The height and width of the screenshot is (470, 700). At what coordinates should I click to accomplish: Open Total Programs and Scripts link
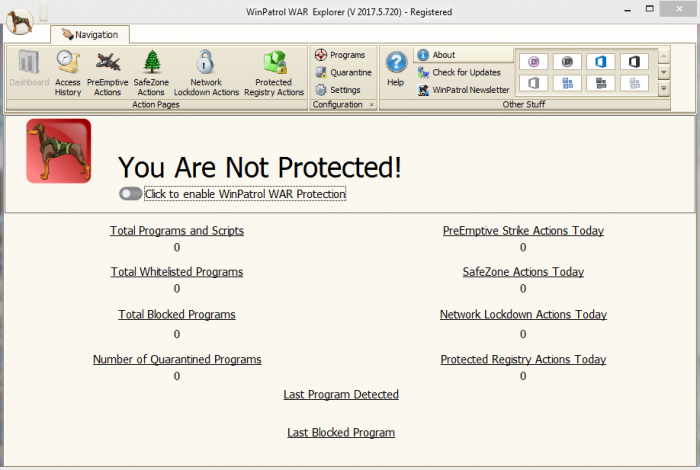(177, 231)
